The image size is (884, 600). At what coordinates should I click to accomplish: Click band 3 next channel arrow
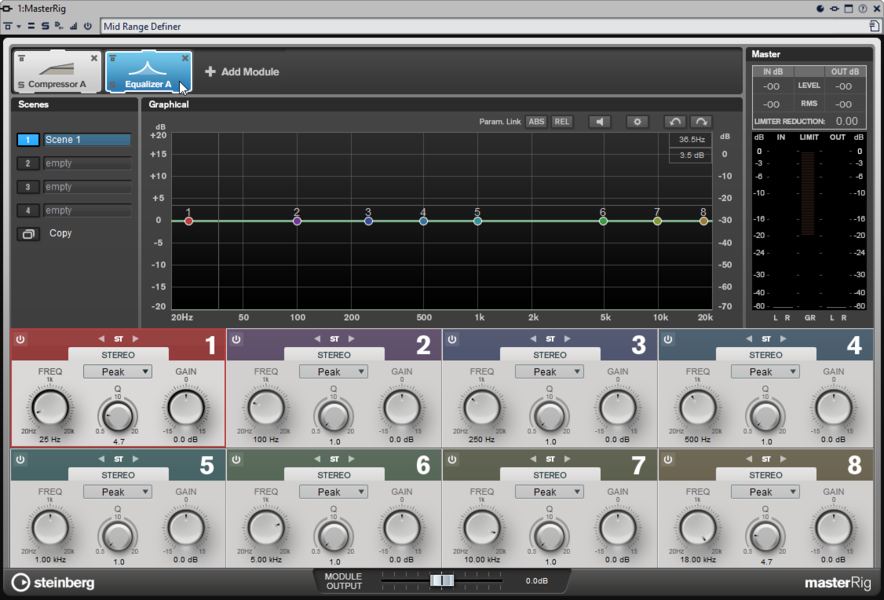567,339
